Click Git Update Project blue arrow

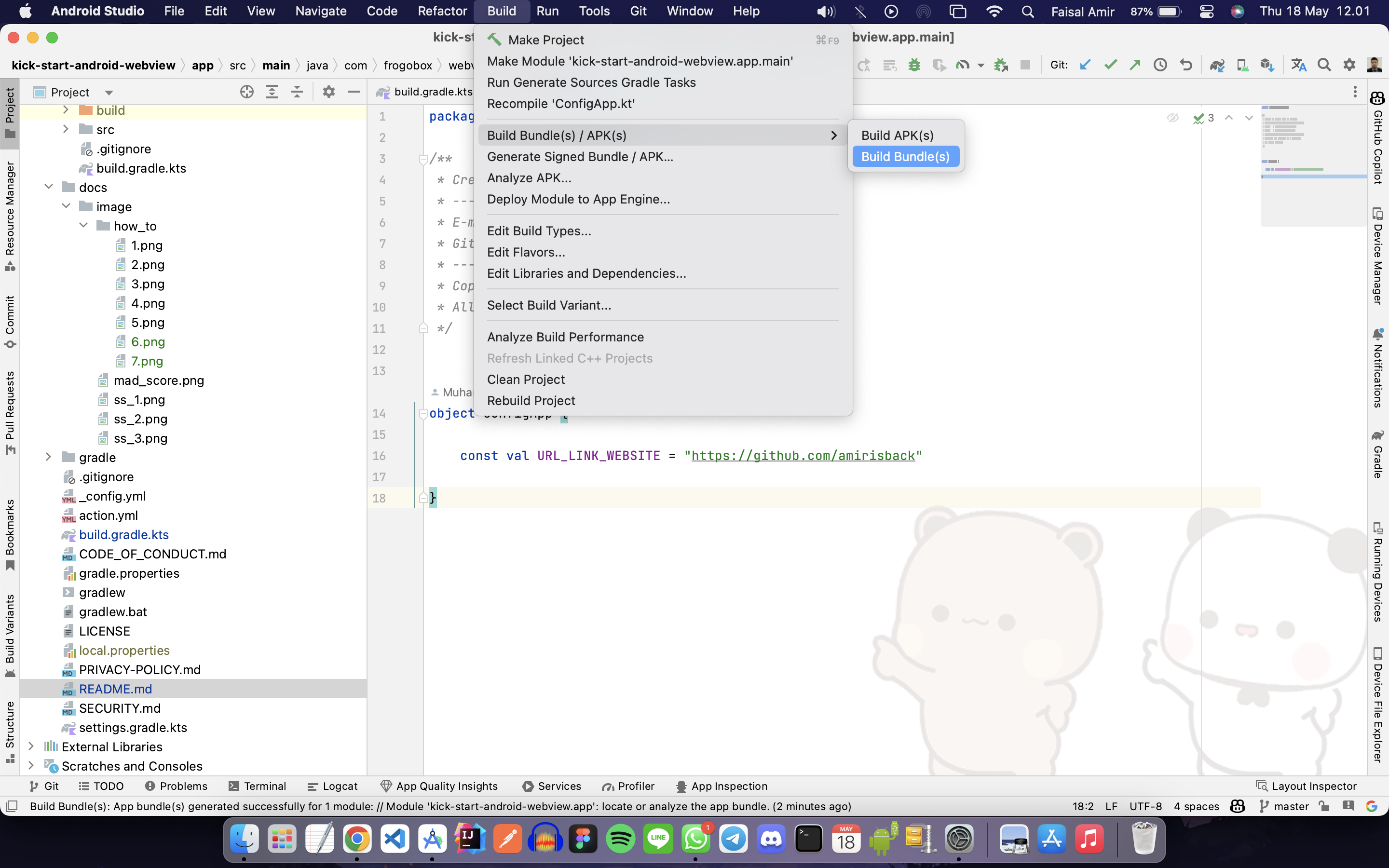(x=1085, y=65)
